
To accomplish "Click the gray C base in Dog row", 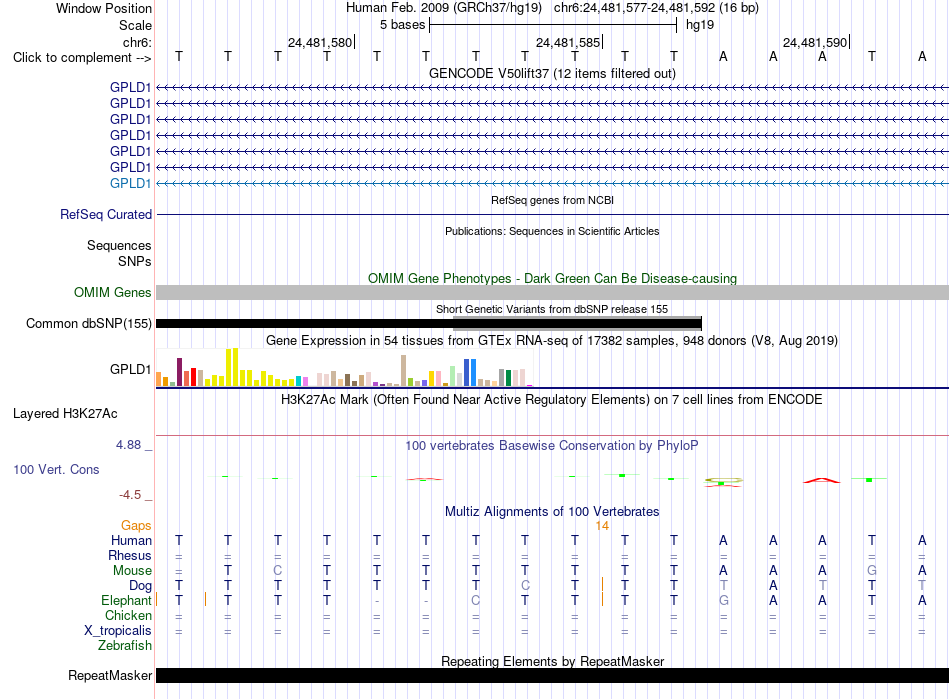I will pos(525,585).
